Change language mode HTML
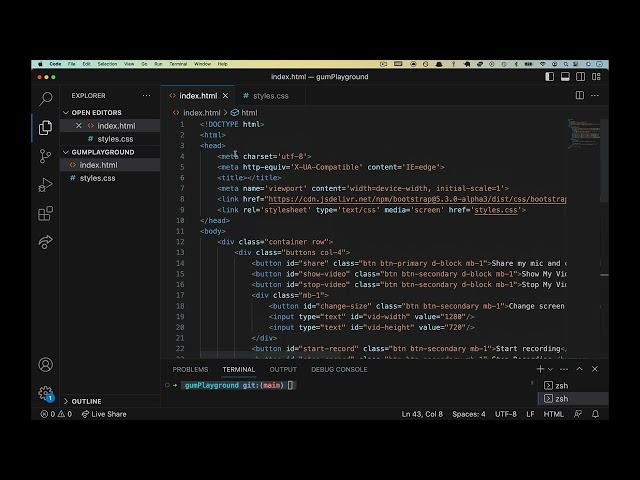The image size is (640, 480). [x=553, y=414]
